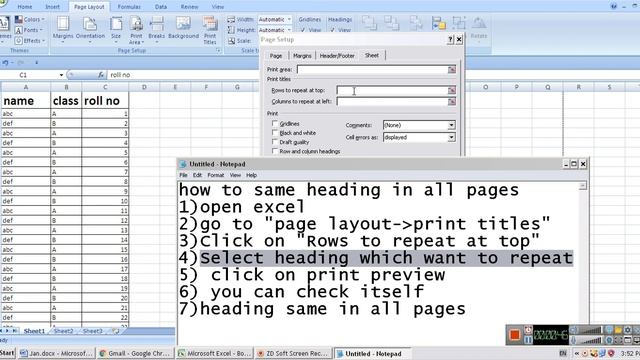This screenshot has width=640, height=360.
Task: Switch to the Insert ribbon tab
Action: (x=52, y=7)
